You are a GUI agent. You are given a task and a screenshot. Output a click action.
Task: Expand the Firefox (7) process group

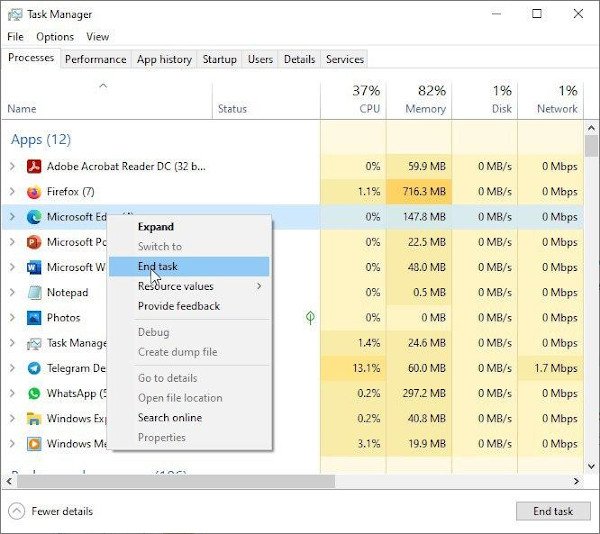tap(12, 192)
